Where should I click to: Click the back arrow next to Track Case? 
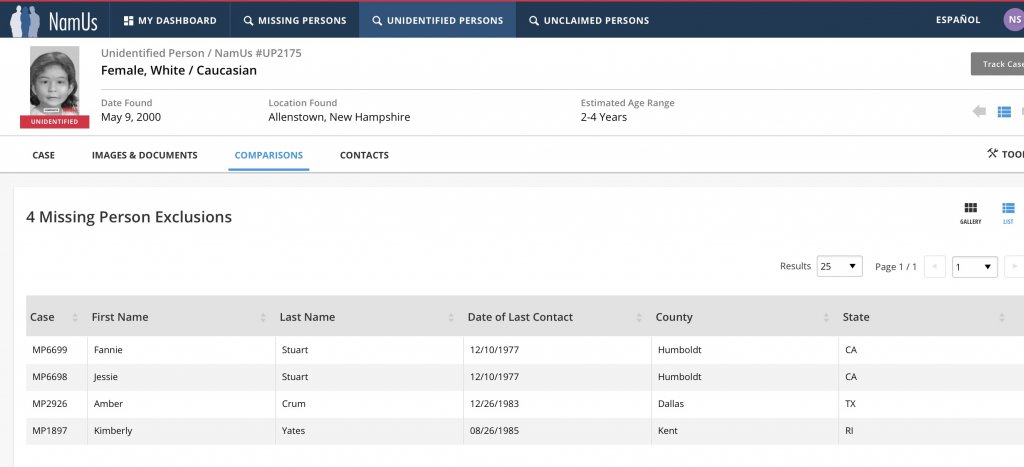pos(979,111)
